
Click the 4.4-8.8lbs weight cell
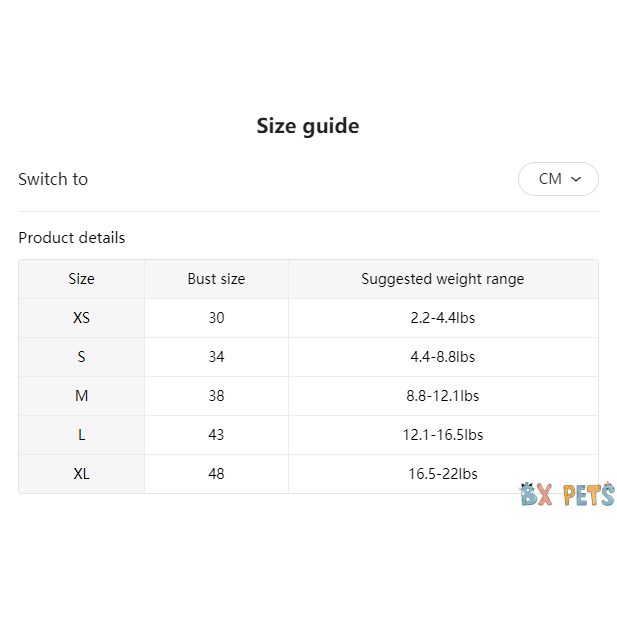click(443, 357)
